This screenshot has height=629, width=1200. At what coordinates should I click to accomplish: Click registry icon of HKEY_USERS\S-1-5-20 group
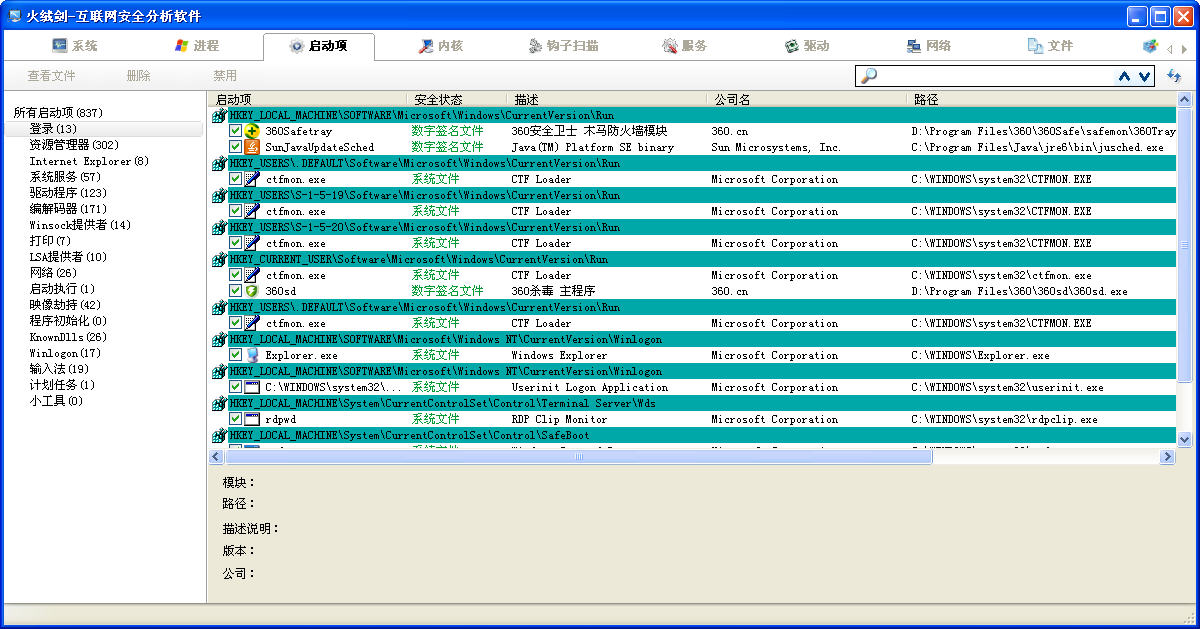pyautogui.click(x=220, y=227)
